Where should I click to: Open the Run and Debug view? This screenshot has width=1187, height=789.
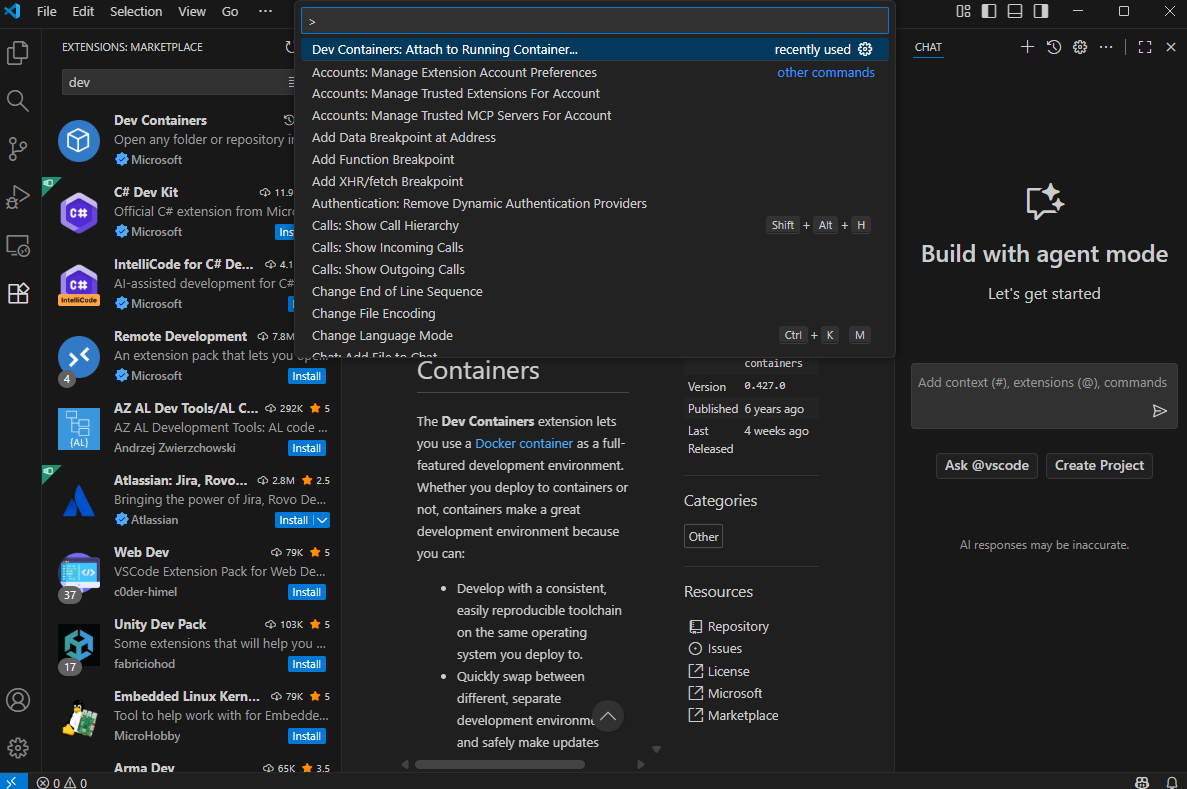(17, 197)
